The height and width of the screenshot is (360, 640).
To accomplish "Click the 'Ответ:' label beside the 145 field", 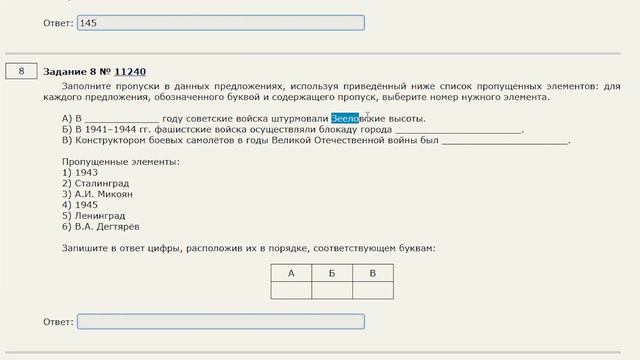I will point(58,23).
